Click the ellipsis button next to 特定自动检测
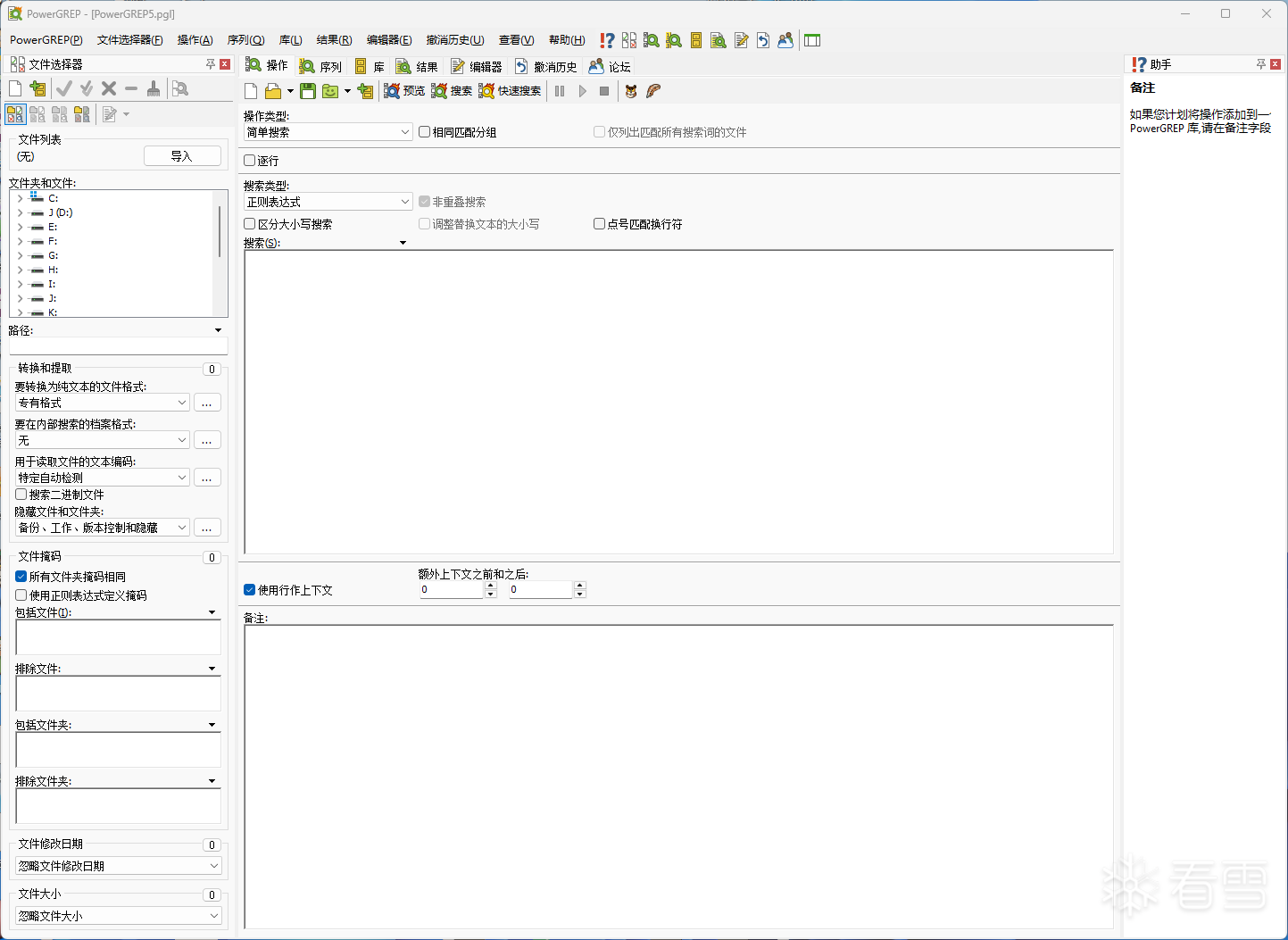Screen dimensions: 1288x940 coord(207,478)
